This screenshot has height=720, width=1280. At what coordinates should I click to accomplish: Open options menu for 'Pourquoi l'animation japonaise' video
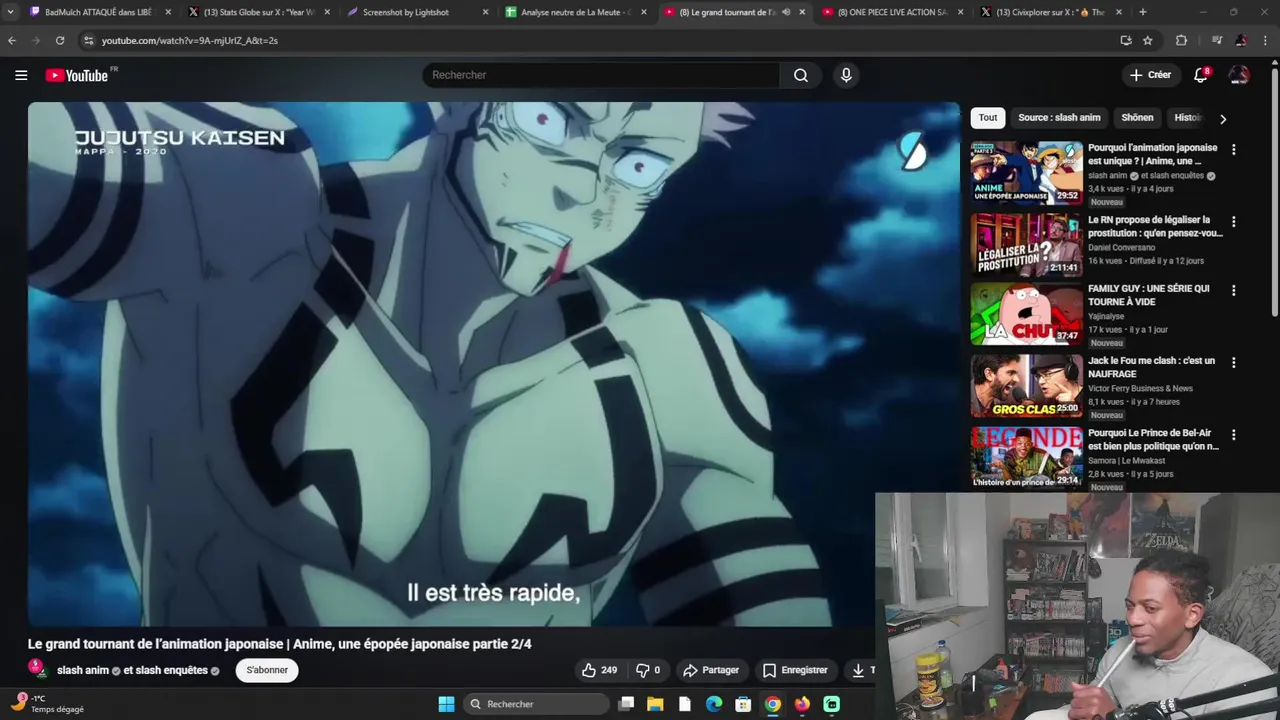1233,149
